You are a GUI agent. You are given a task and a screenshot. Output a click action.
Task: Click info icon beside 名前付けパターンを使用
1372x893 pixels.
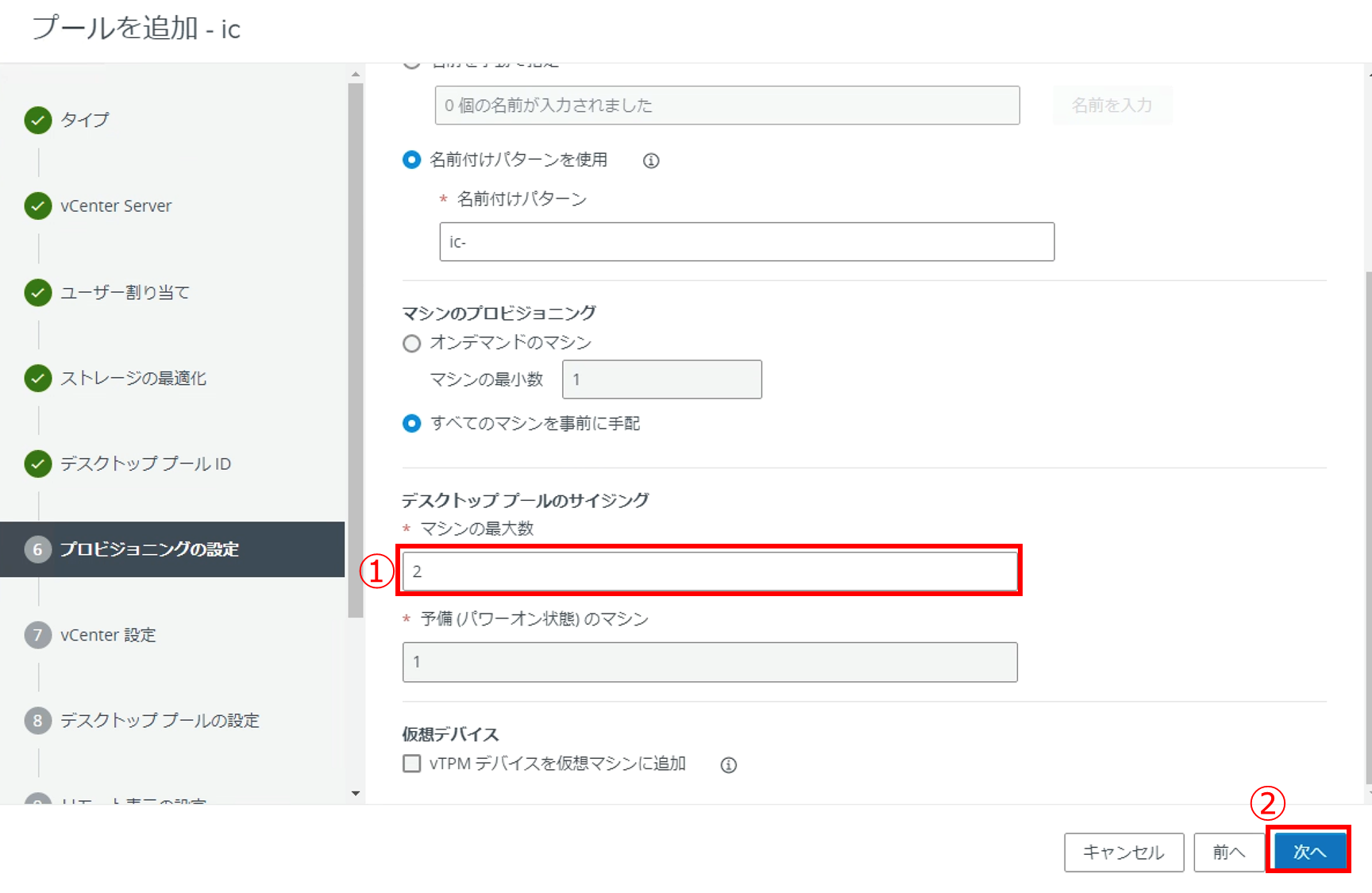click(651, 161)
